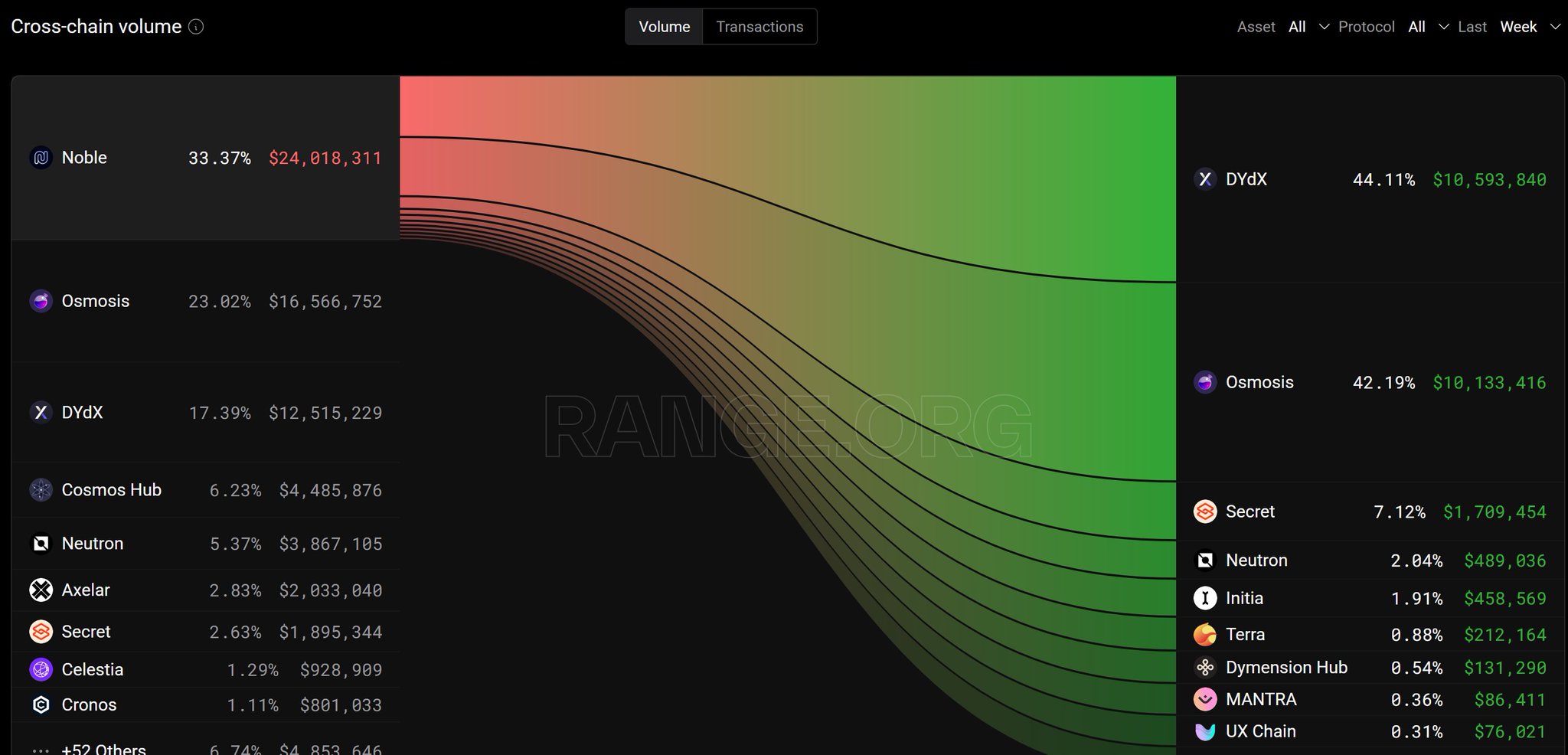Viewport: 1568px width, 755px height.
Task: Click Secret destination volume $1,709,454
Action: (x=1495, y=512)
